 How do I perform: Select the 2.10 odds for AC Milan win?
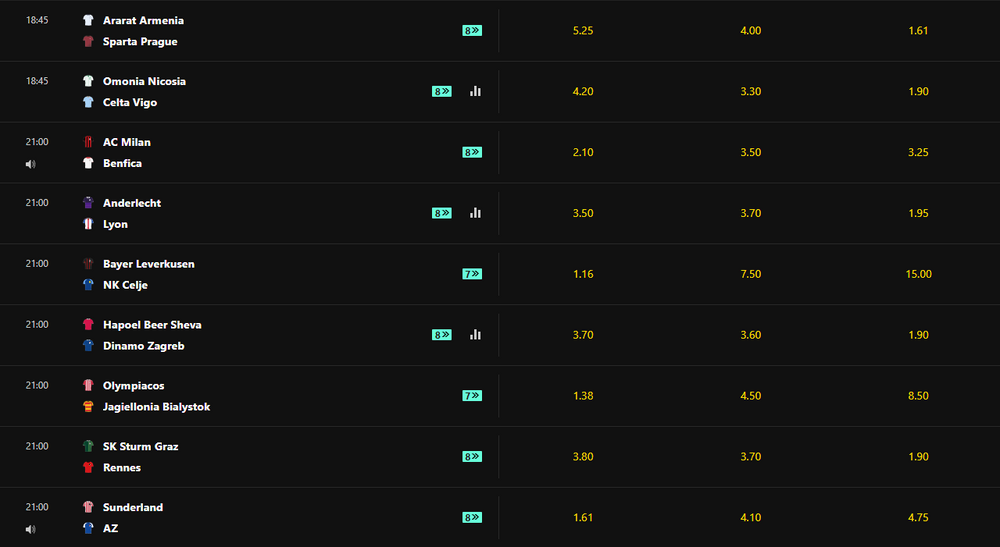click(583, 152)
